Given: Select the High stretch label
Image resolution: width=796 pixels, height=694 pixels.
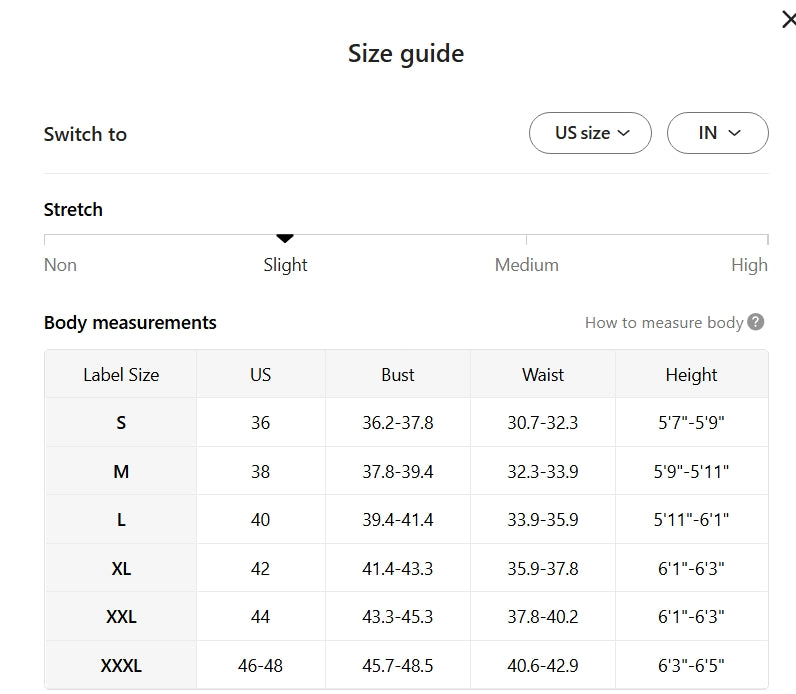Looking at the screenshot, I should click(x=749, y=265).
